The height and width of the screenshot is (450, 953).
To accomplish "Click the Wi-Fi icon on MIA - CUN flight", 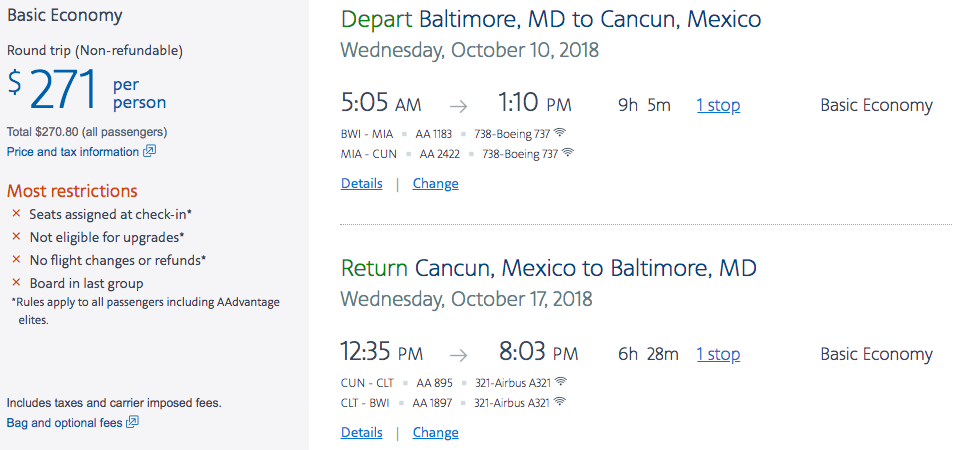I will (x=568, y=153).
